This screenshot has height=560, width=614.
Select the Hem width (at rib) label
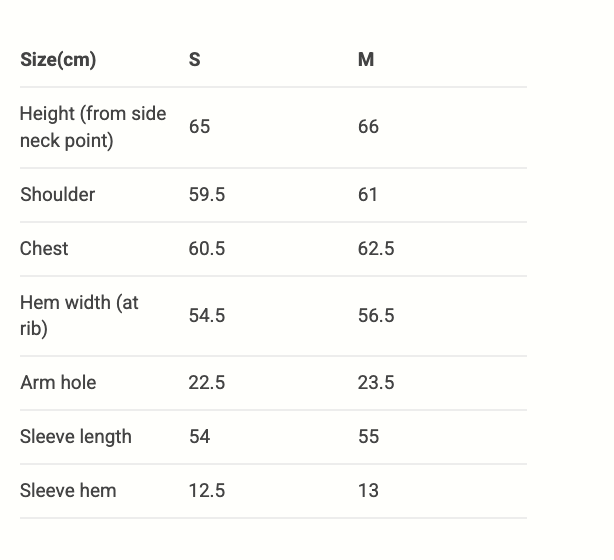[79, 316]
